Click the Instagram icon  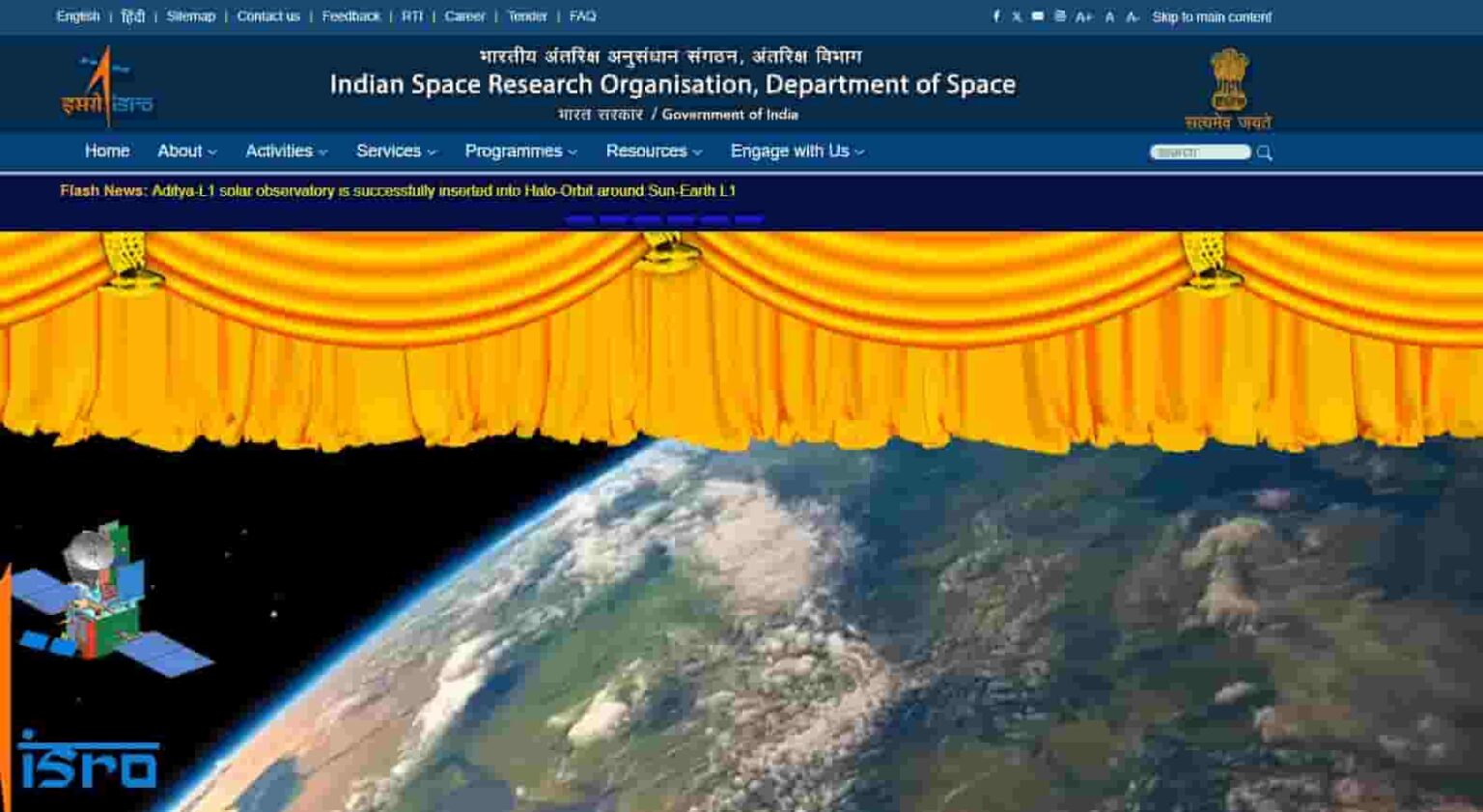[1059, 15]
